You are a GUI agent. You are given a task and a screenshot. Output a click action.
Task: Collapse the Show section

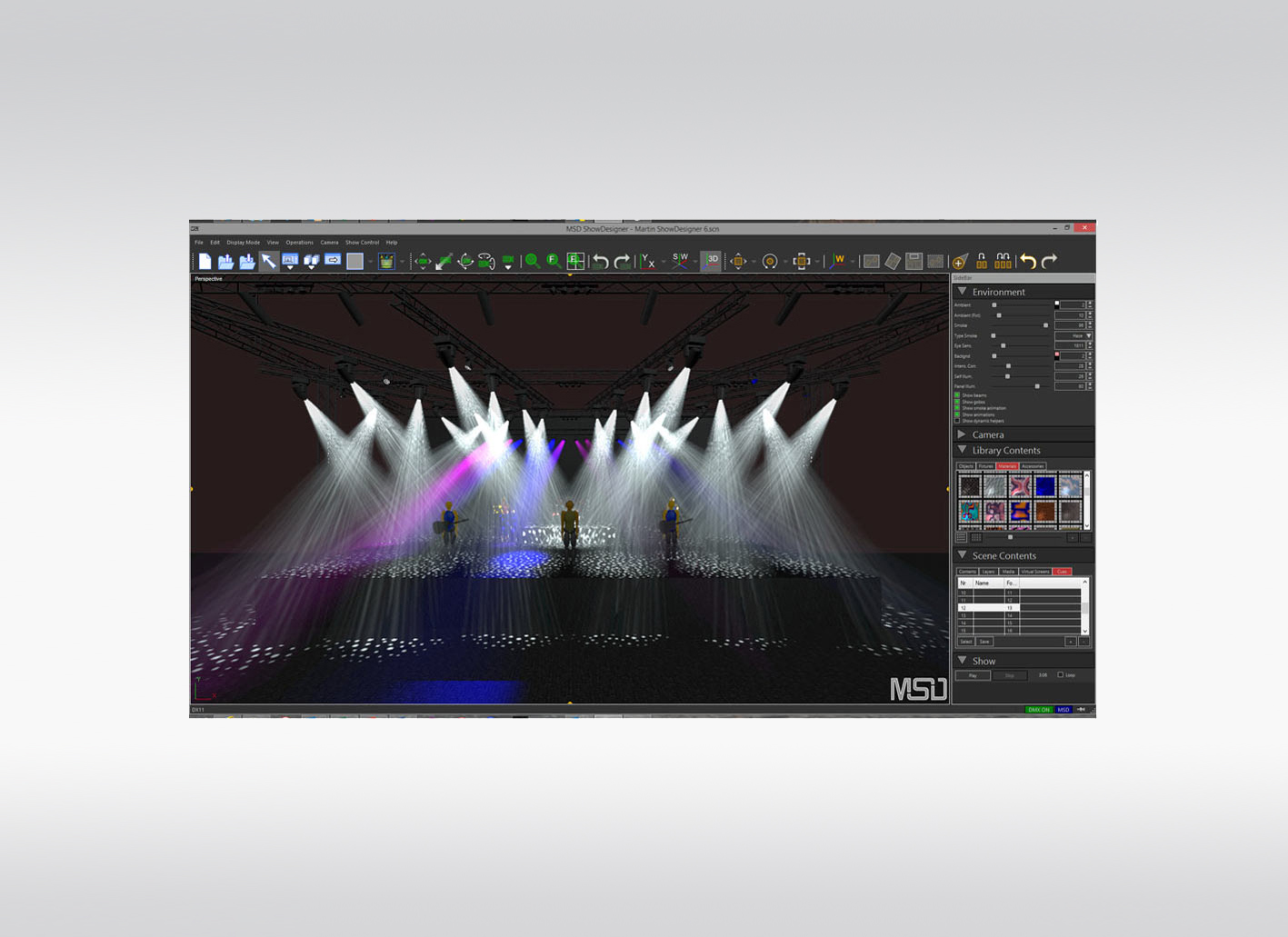[x=963, y=661]
